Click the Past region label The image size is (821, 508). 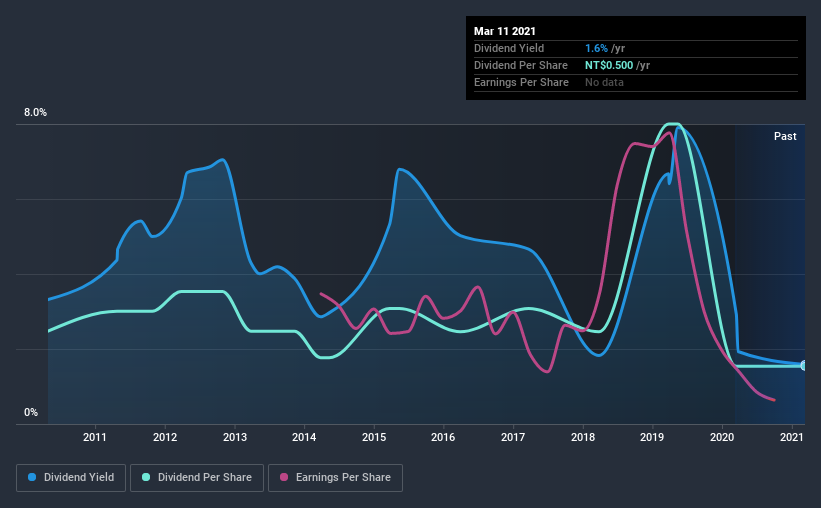(785, 136)
